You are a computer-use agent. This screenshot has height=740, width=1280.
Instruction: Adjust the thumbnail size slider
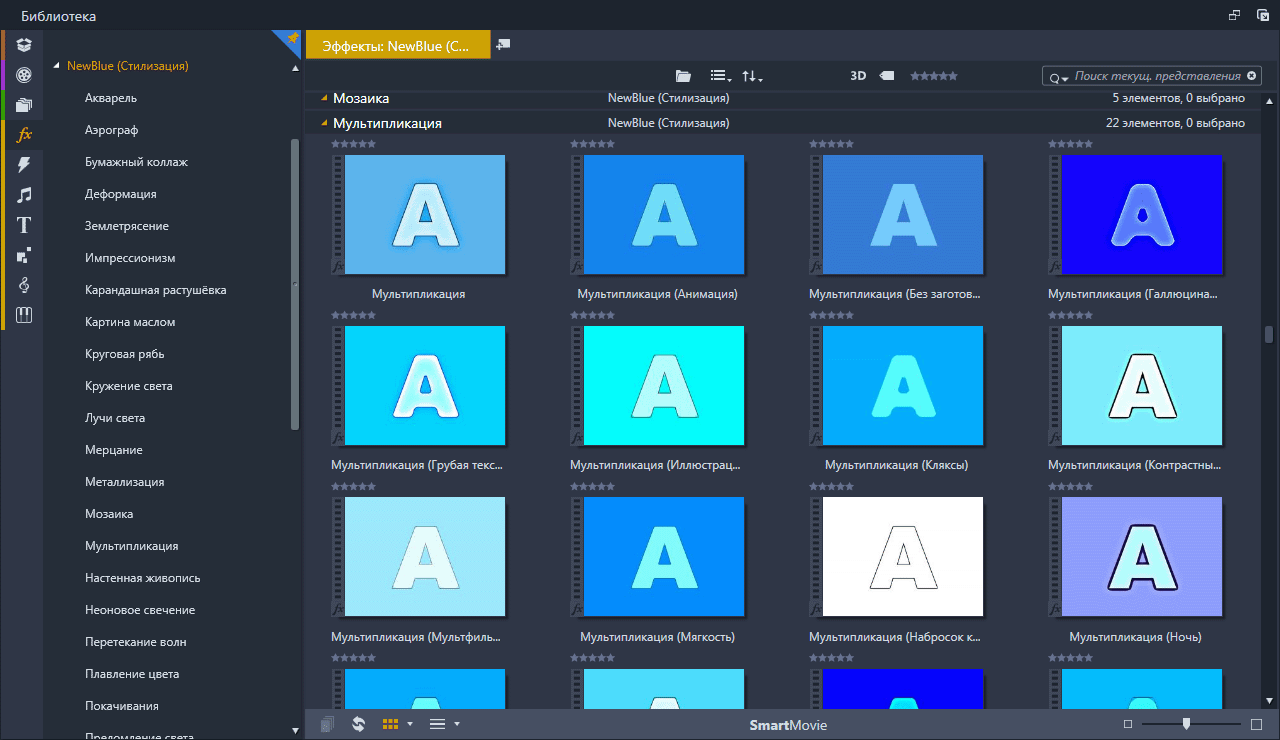pyautogui.click(x=1187, y=724)
